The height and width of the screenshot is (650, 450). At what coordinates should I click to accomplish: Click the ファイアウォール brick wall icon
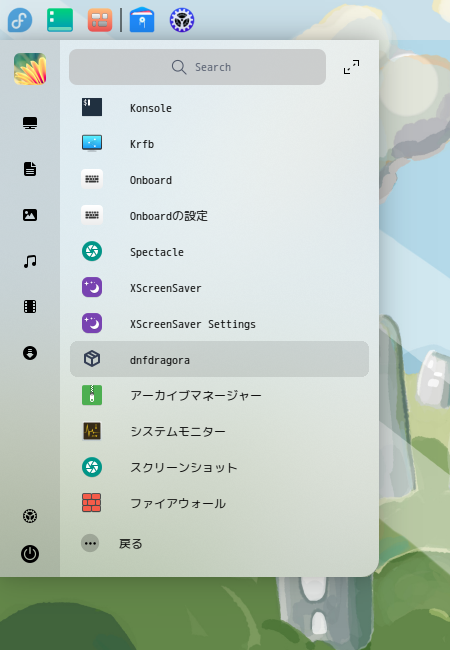[x=92, y=503]
